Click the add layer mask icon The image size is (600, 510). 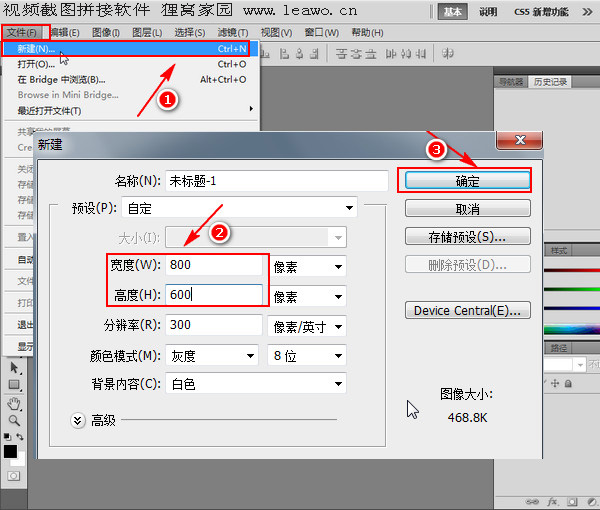click(572, 502)
